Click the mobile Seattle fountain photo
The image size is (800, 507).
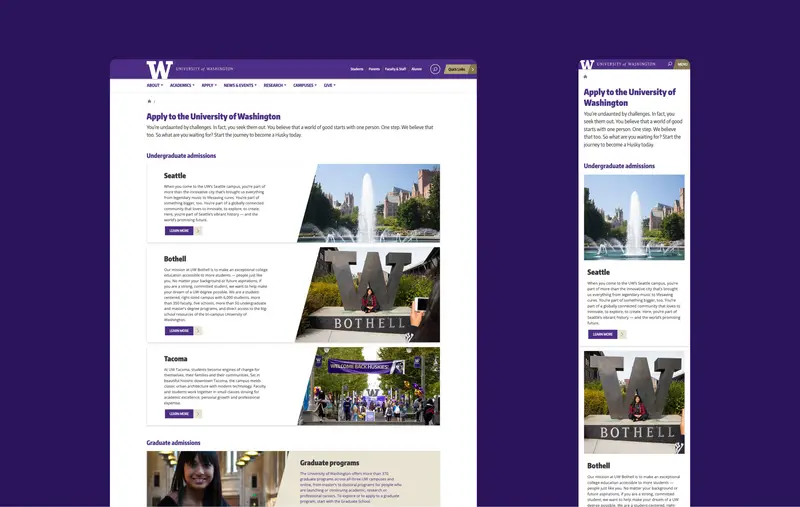click(634, 217)
